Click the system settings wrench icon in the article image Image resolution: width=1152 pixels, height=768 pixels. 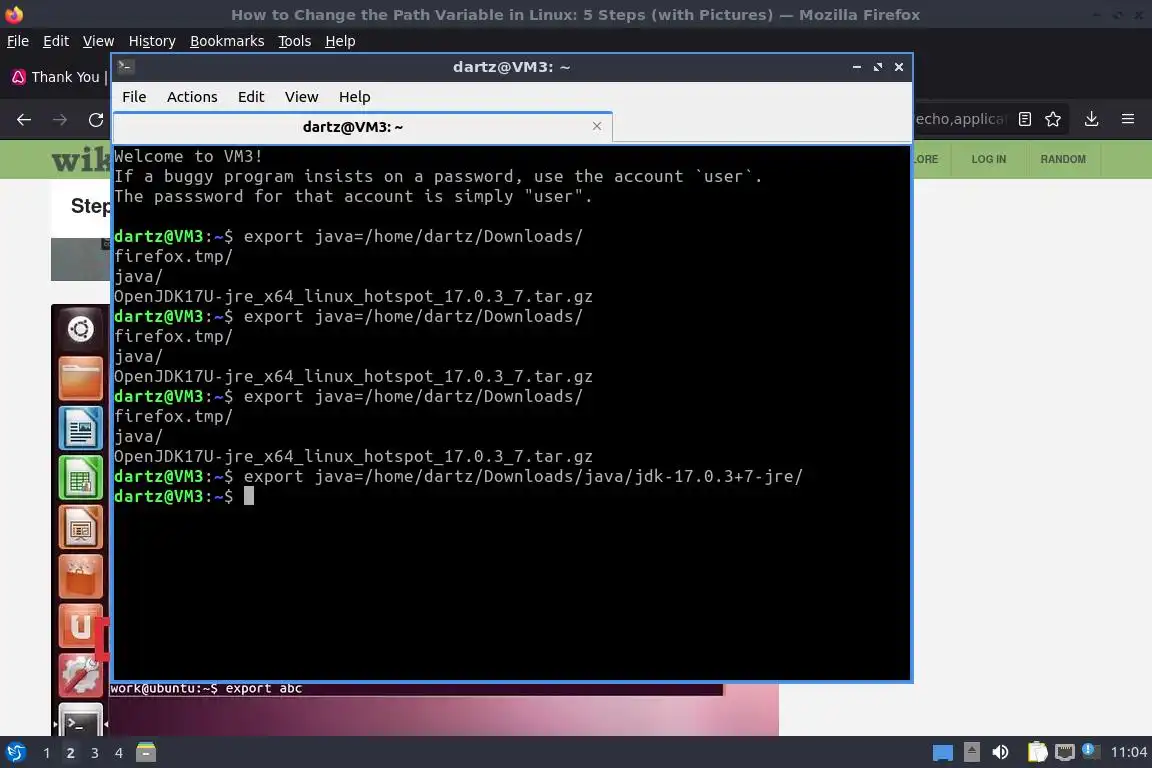[x=81, y=675]
